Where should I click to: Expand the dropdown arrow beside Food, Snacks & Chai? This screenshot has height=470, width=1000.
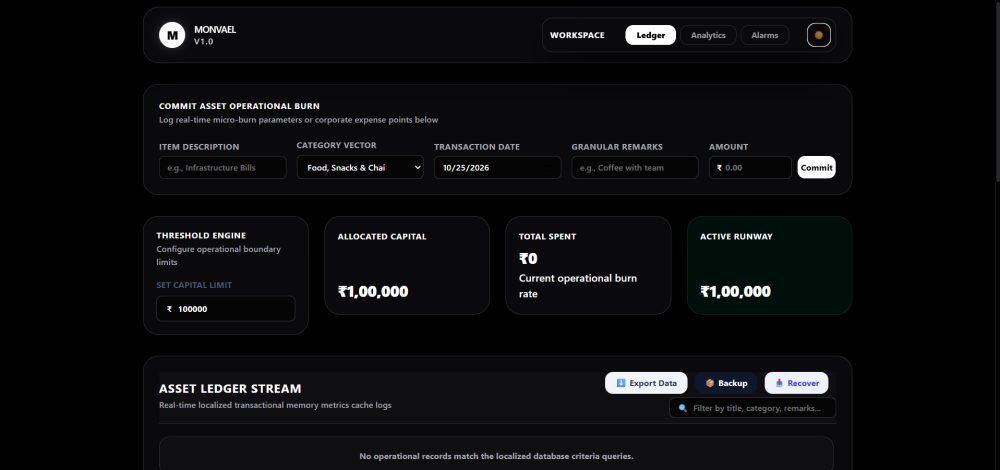coord(417,168)
